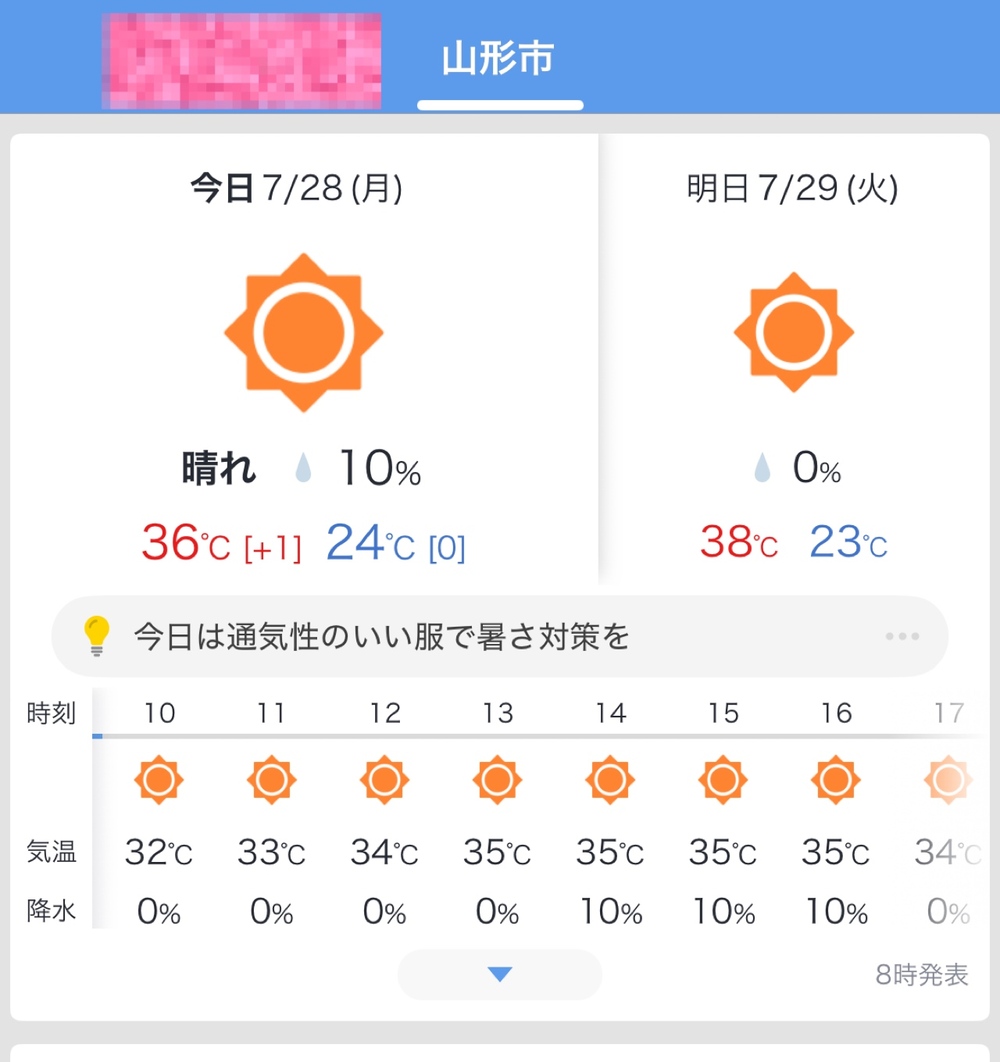Expand hourly forecast with blue down arrow
The width and height of the screenshot is (1000, 1062).
tap(500, 974)
